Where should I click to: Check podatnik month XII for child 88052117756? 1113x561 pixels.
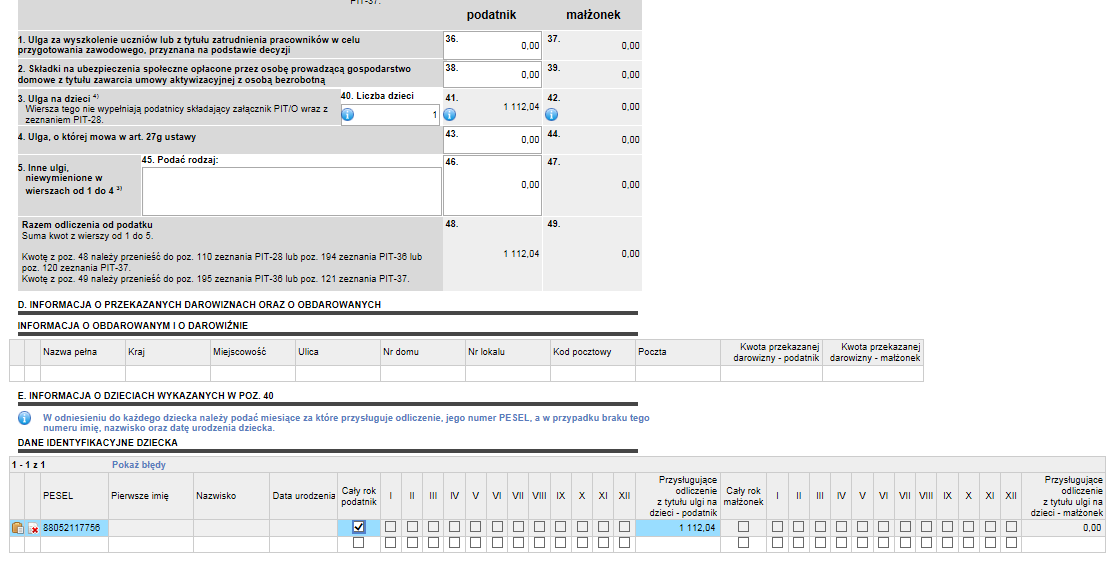pyautogui.click(x=625, y=527)
